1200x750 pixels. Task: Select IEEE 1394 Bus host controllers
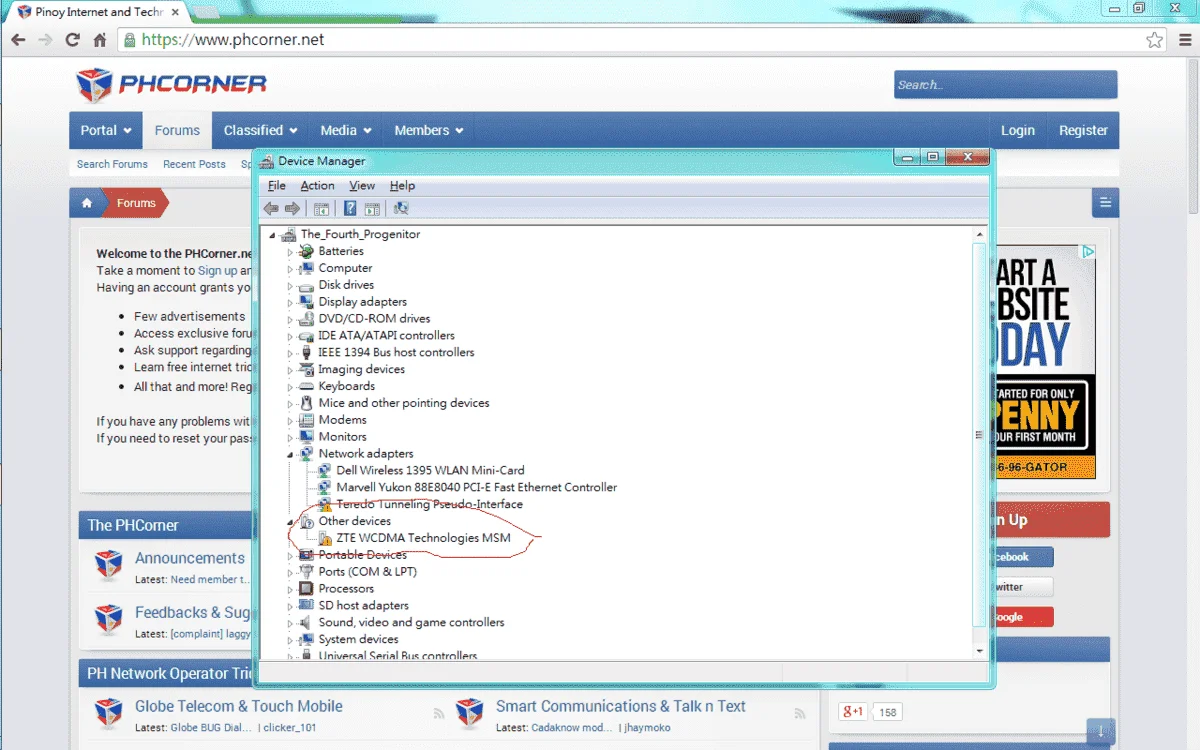tap(396, 353)
